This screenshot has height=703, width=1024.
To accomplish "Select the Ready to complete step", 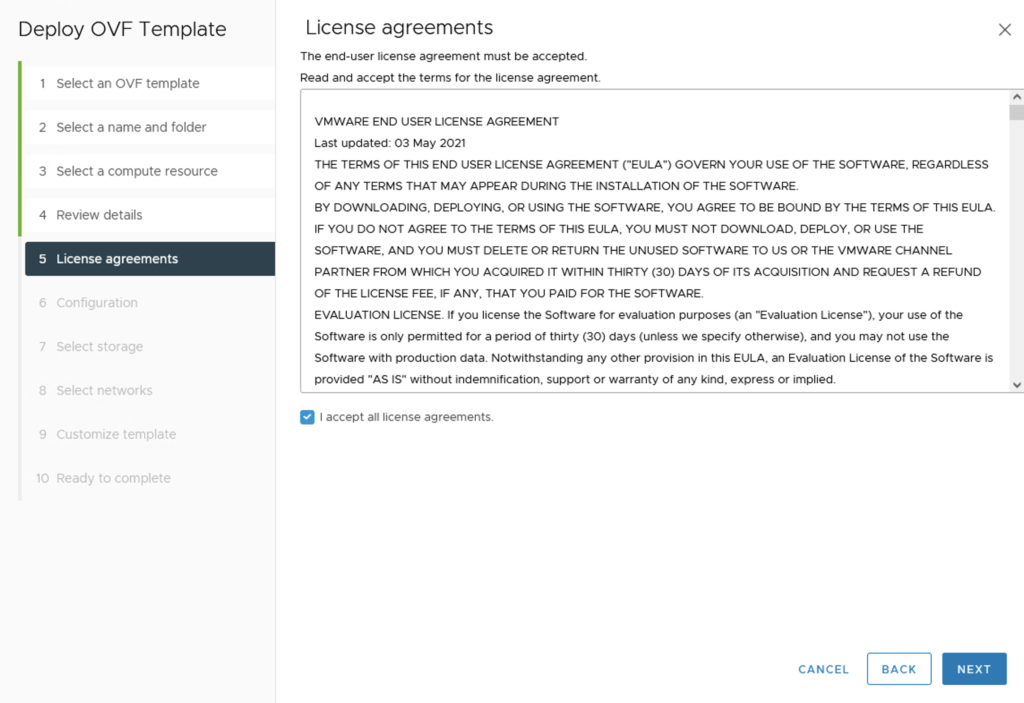I will click(x=113, y=479).
